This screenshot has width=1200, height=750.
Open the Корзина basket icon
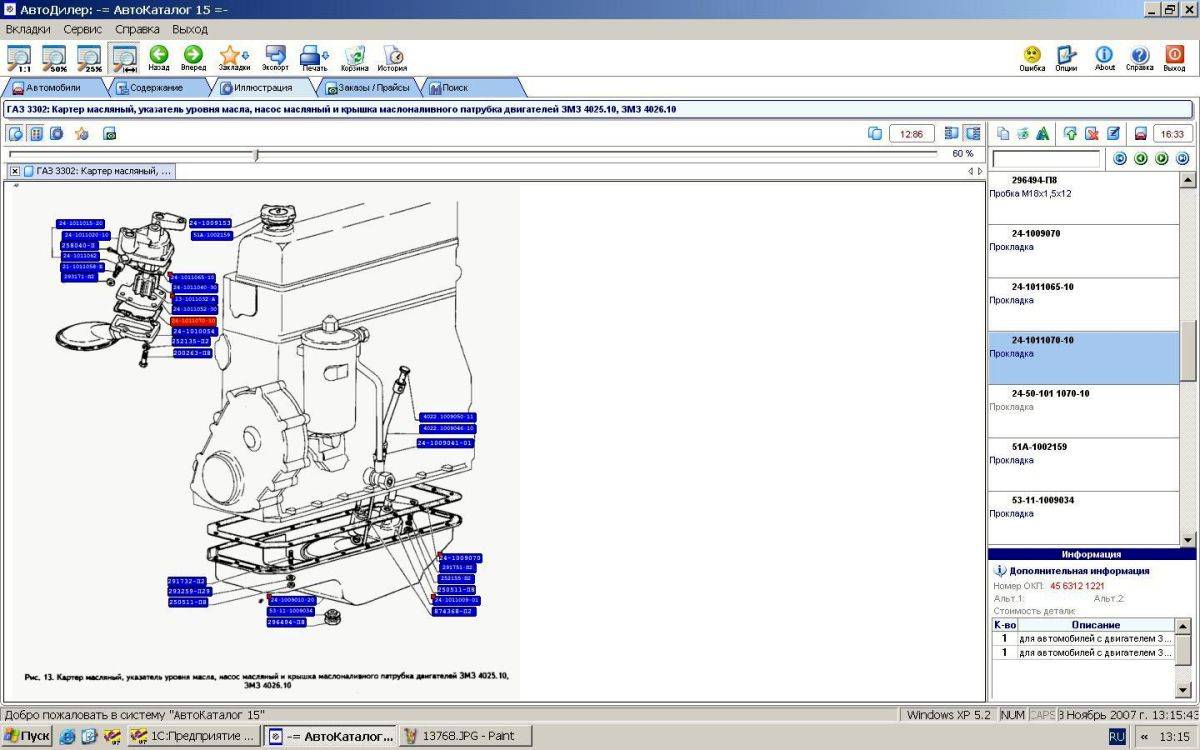[x=354, y=58]
